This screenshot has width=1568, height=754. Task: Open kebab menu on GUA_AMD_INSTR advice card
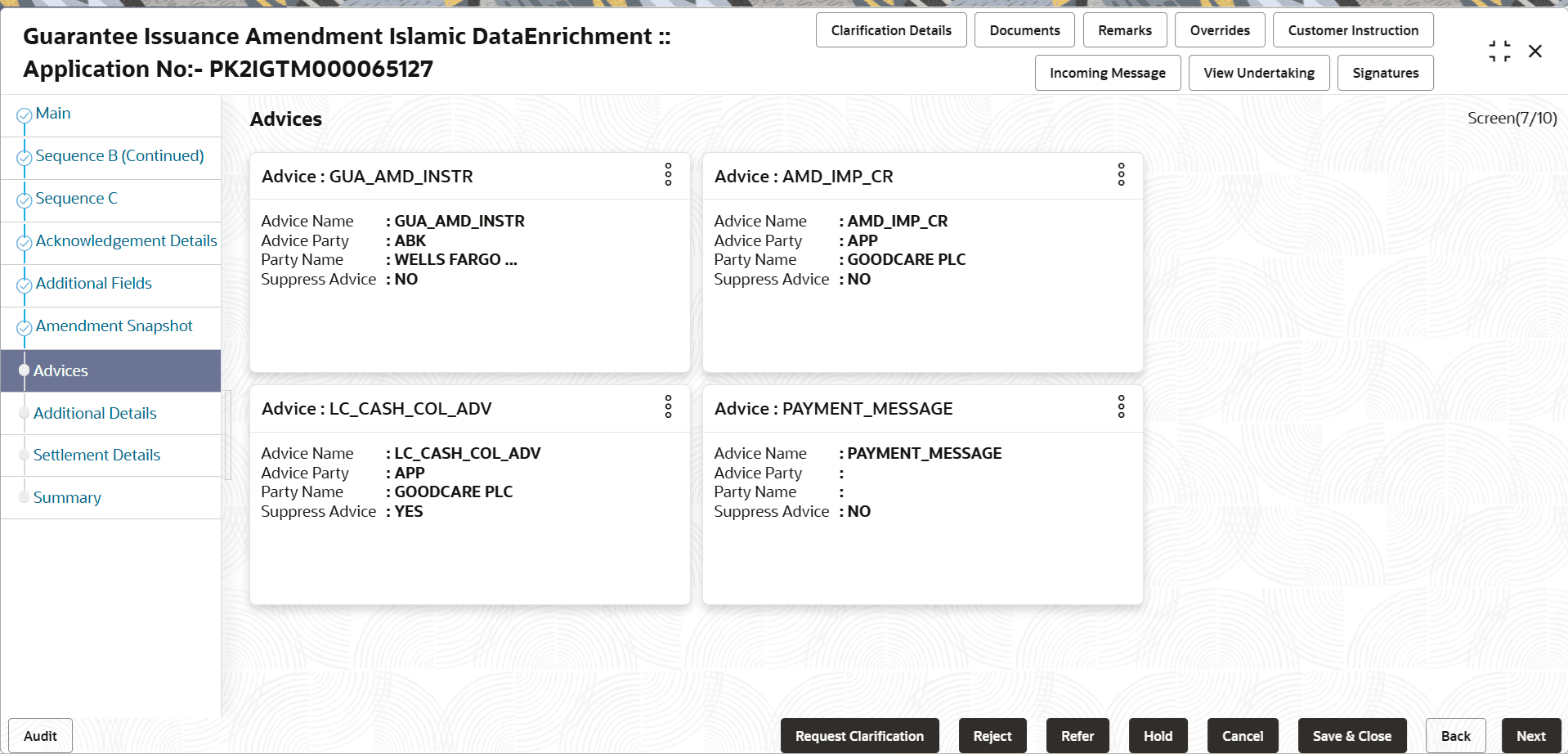(668, 174)
